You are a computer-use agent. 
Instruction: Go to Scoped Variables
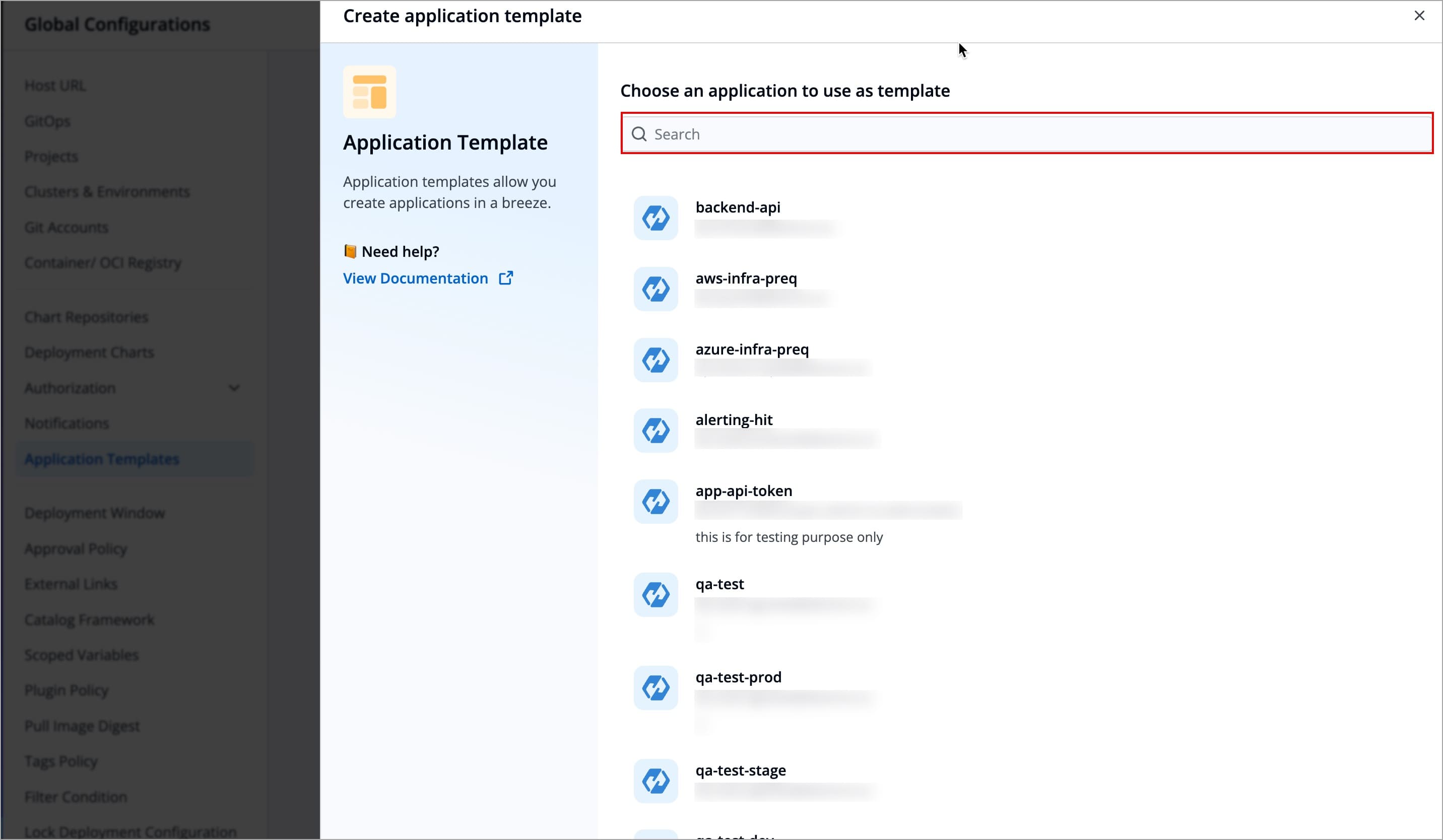pyautogui.click(x=81, y=655)
